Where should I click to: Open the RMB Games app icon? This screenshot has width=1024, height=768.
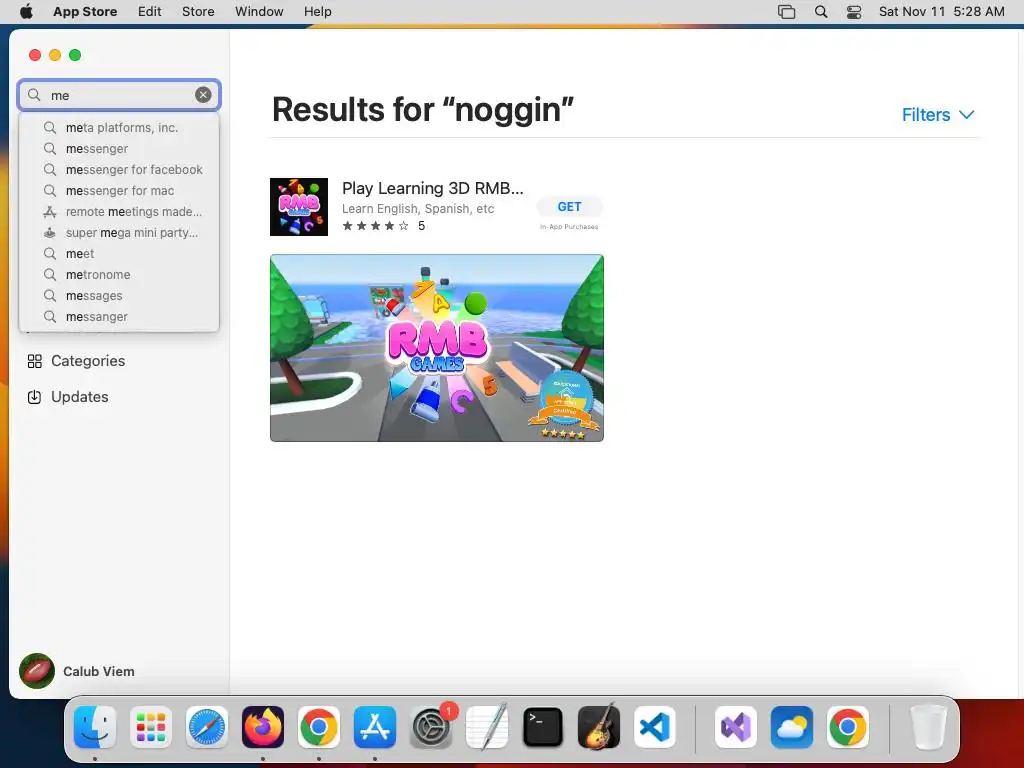pos(299,207)
